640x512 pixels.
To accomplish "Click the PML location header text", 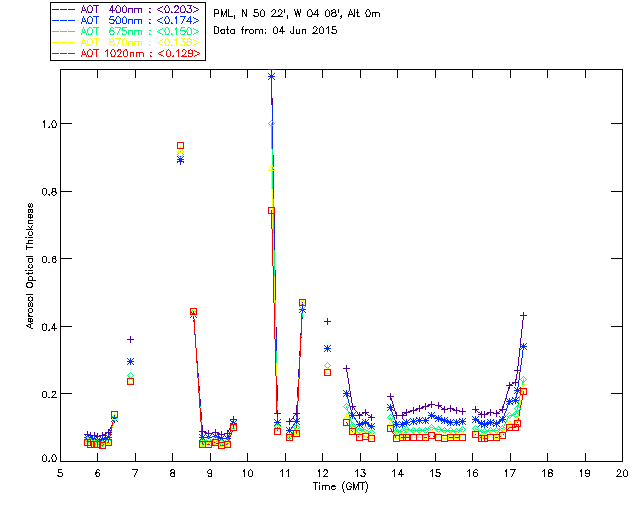I will point(297,13).
